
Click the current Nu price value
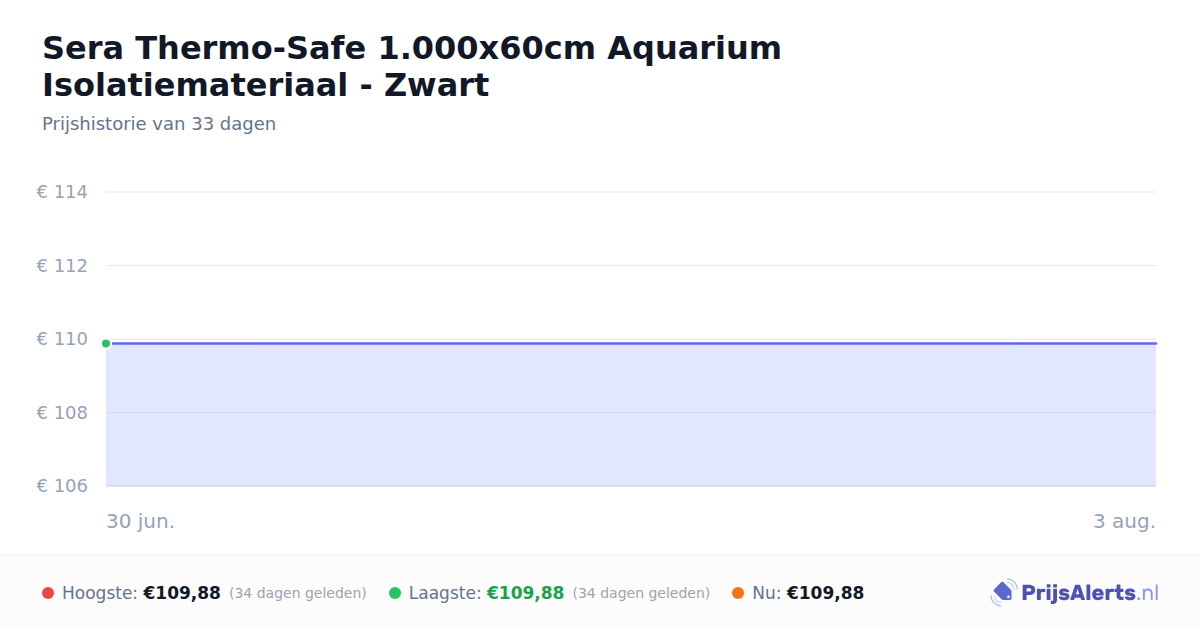pyautogui.click(x=825, y=593)
